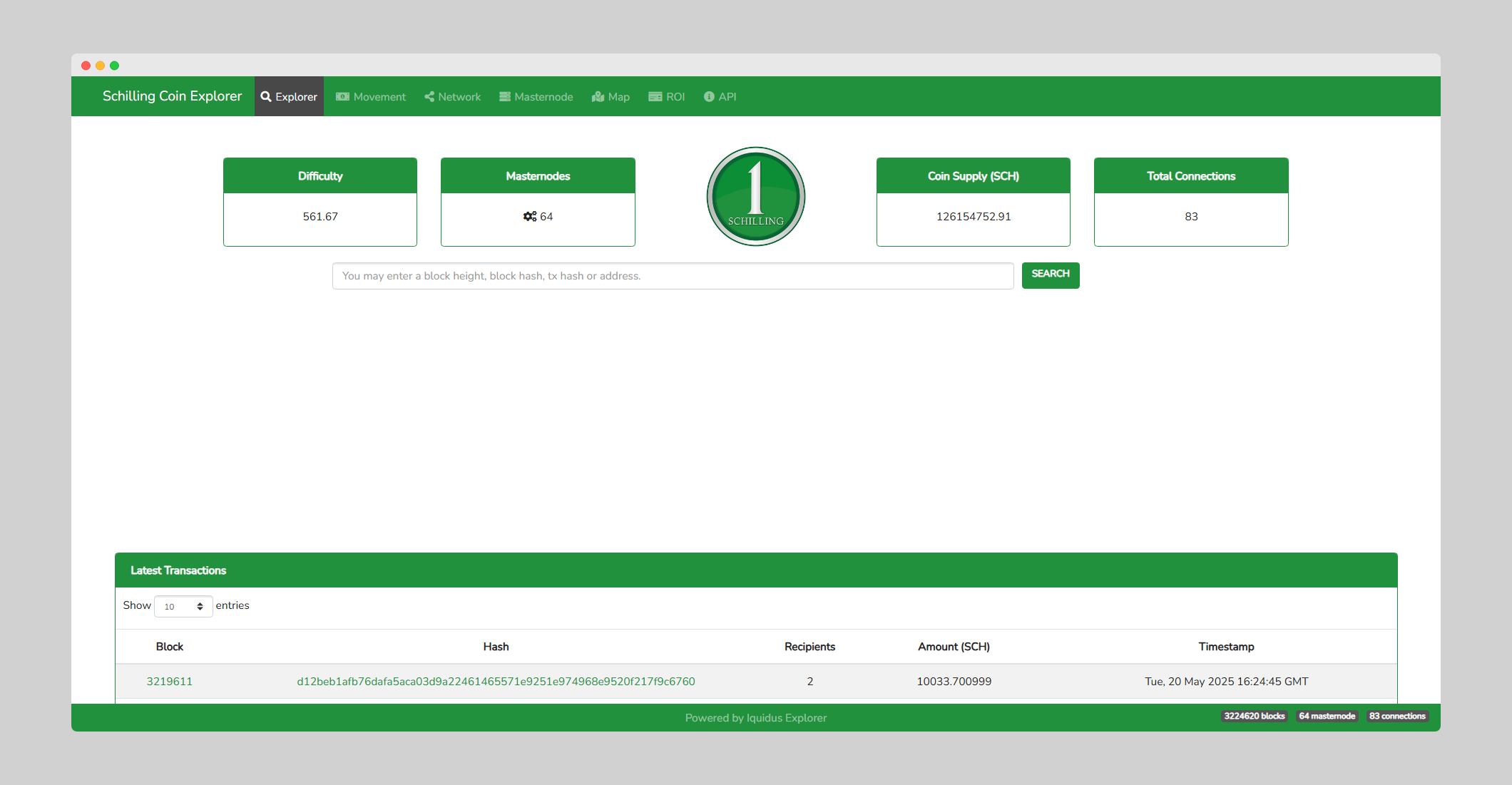The image size is (1512, 785).
Task: Click the map icon in navbar
Action: point(598,97)
